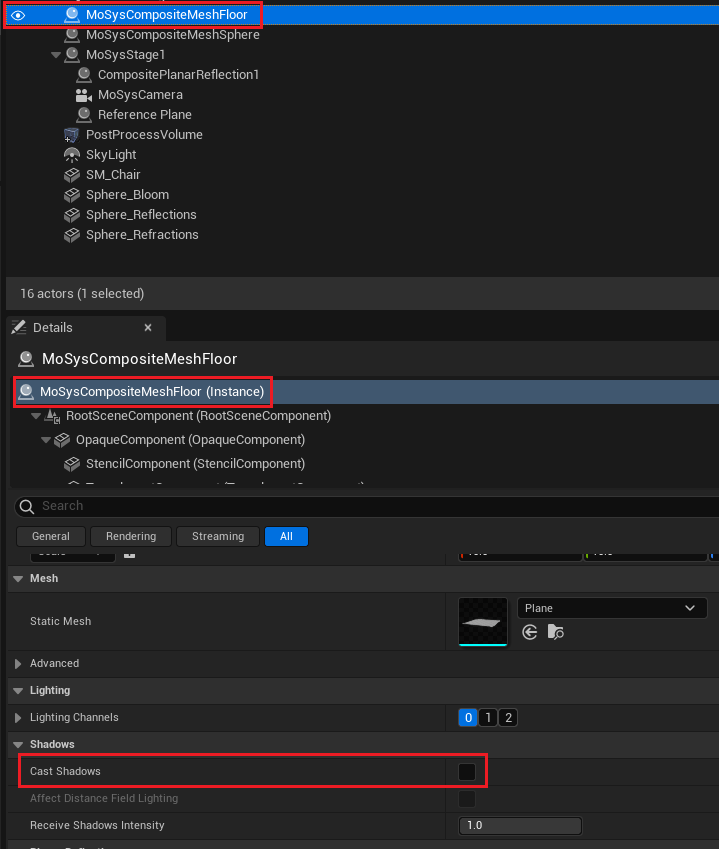The image size is (719, 849).
Task: Select MoSysCamera in the outliner
Action: click(140, 95)
